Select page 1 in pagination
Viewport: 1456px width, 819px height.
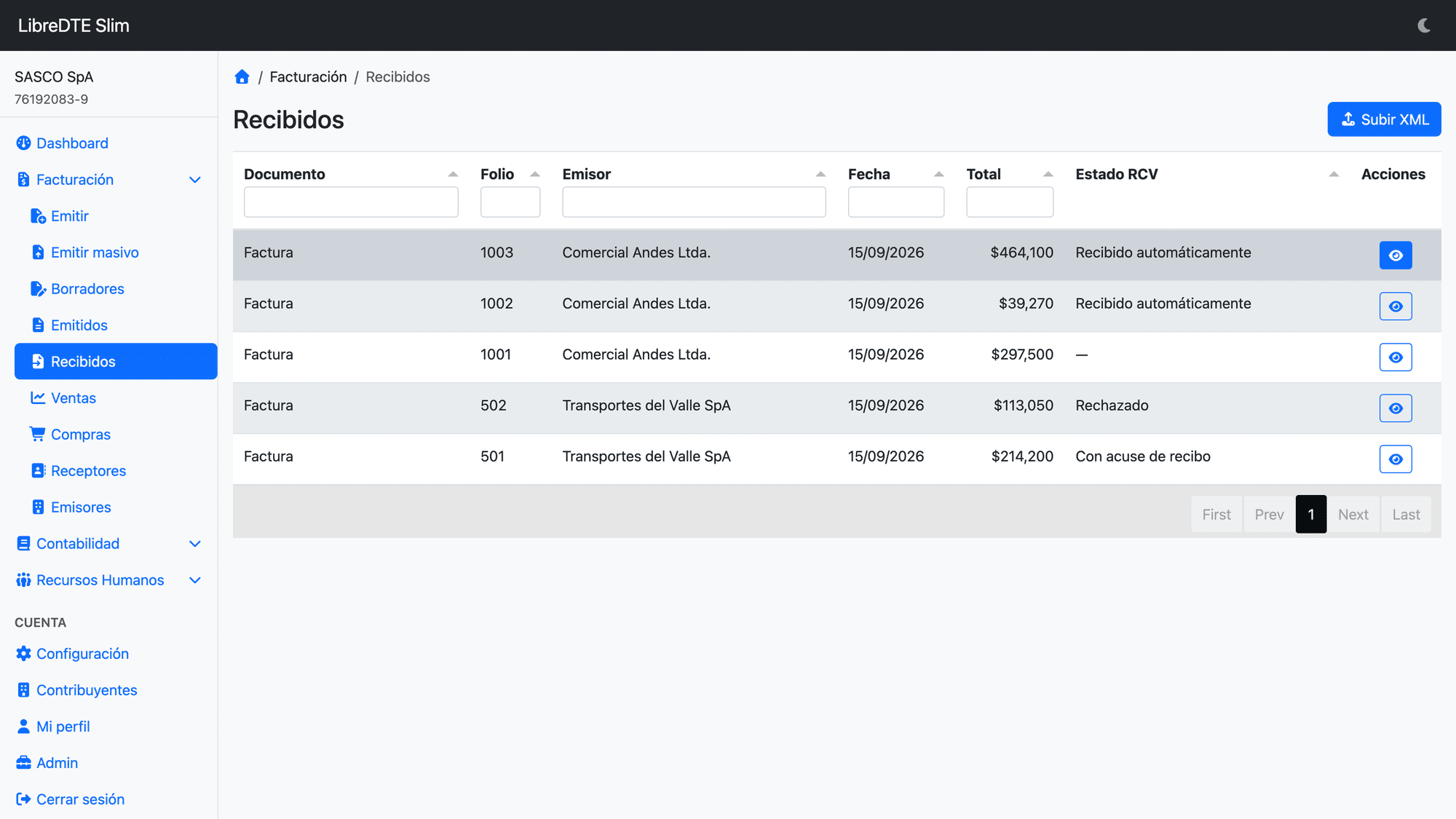(1311, 515)
